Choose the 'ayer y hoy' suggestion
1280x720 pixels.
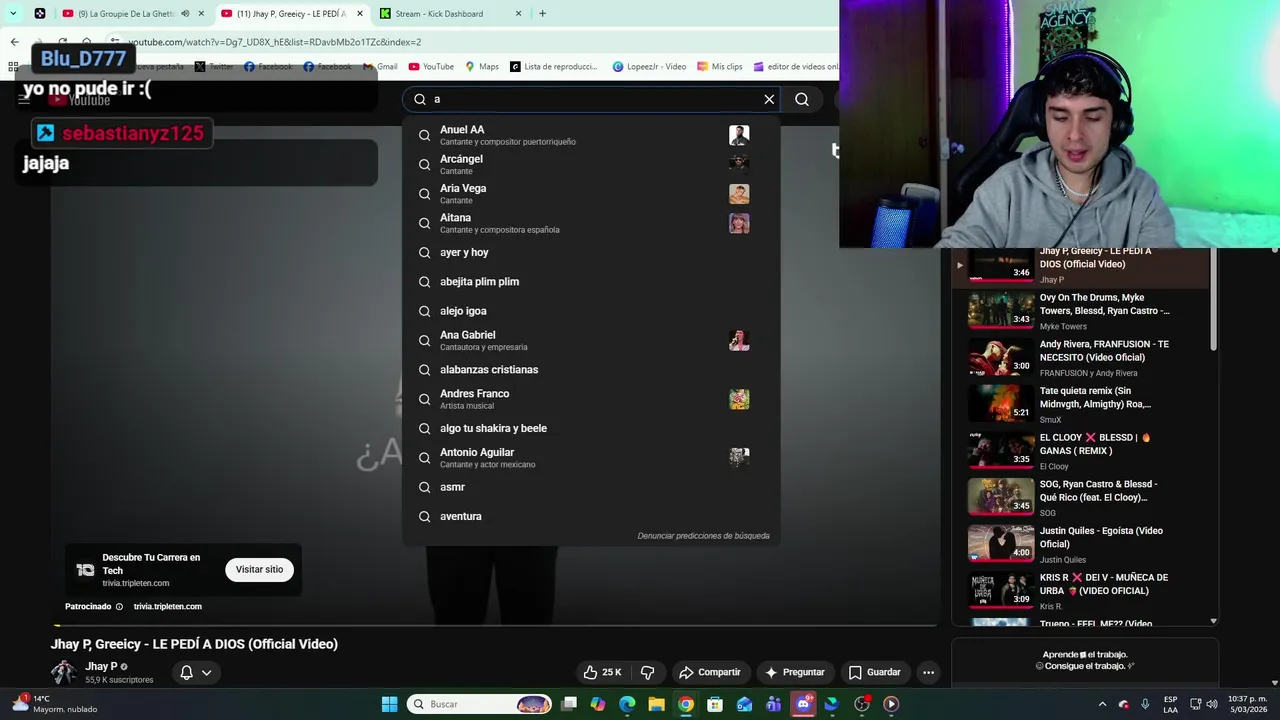[x=591, y=252]
